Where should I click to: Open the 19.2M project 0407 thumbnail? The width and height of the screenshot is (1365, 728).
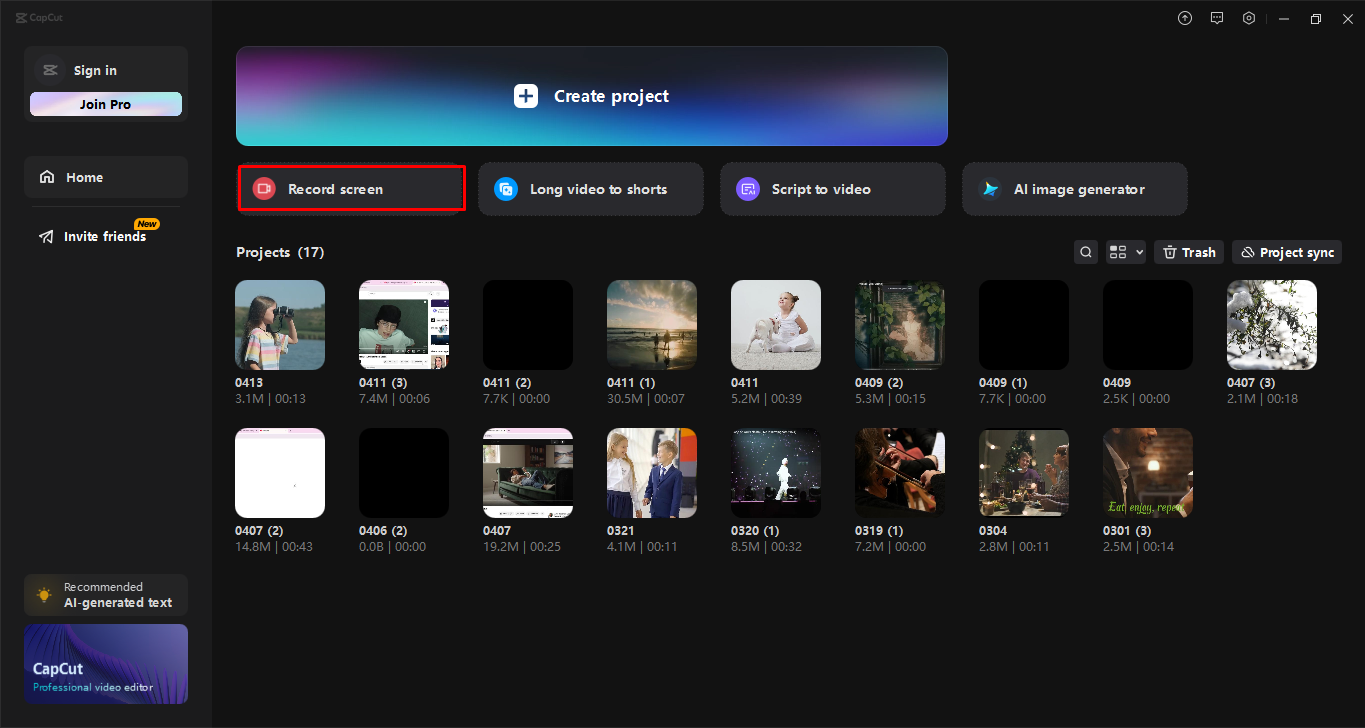[x=528, y=473]
